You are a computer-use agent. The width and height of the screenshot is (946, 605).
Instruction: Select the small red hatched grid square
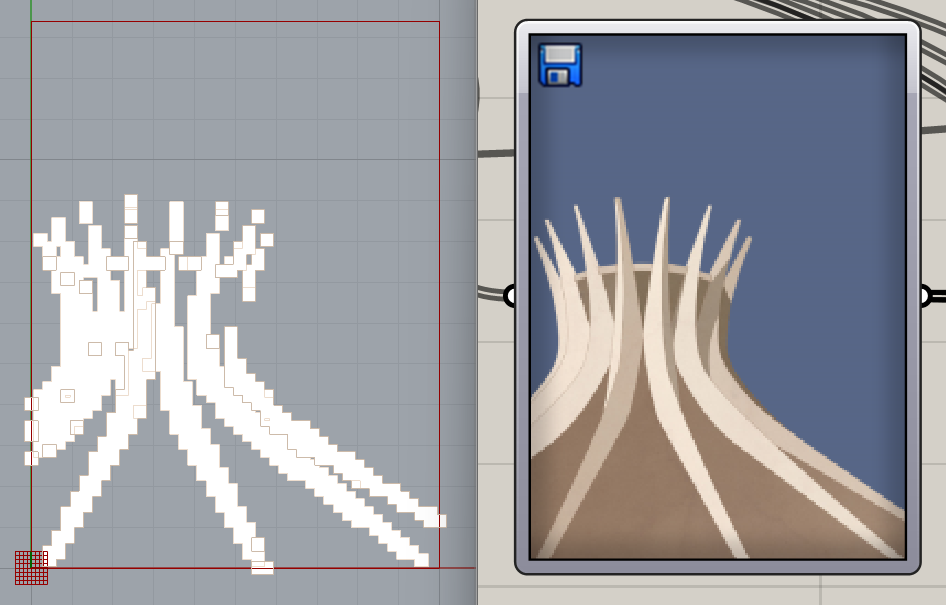tap(31, 568)
